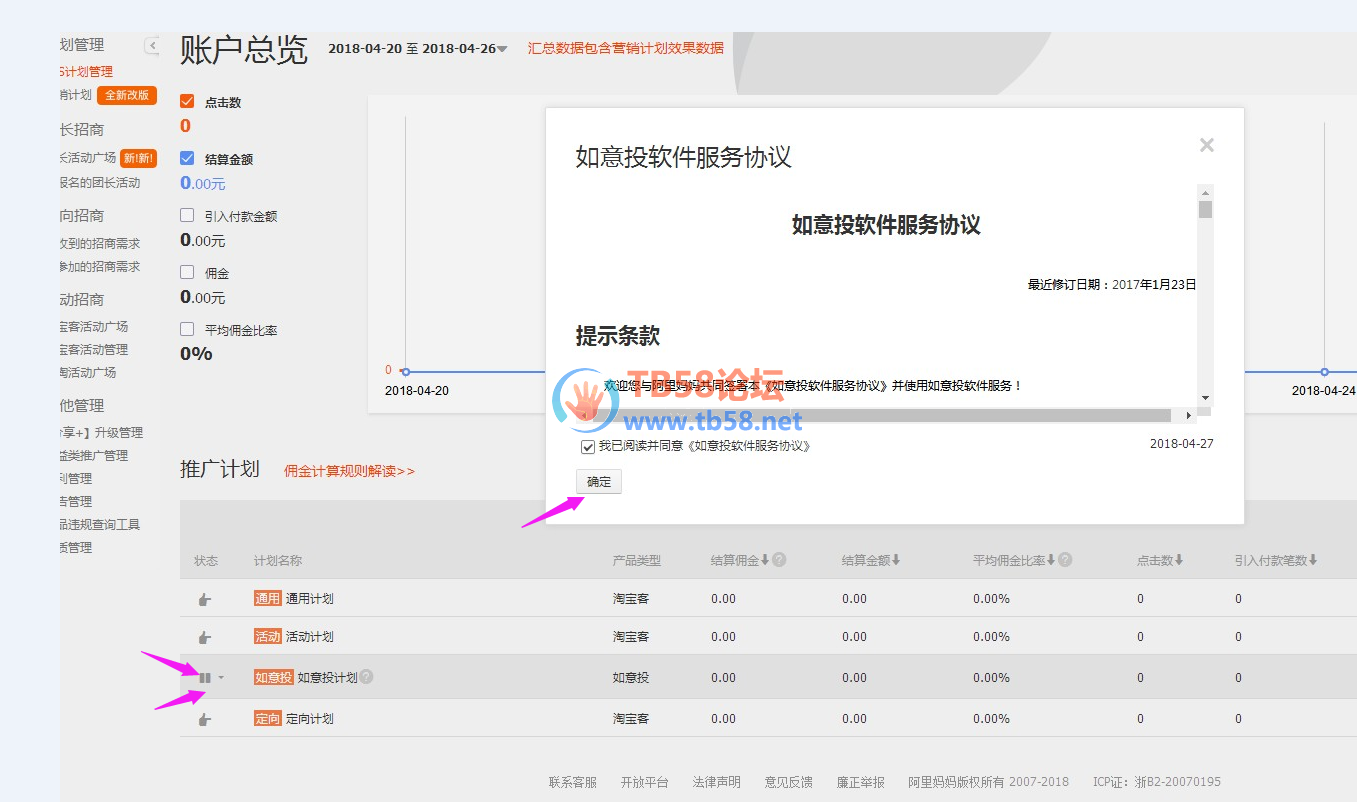
Task: Collapse the left sidebar with the arrow icon
Action: click(x=152, y=45)
